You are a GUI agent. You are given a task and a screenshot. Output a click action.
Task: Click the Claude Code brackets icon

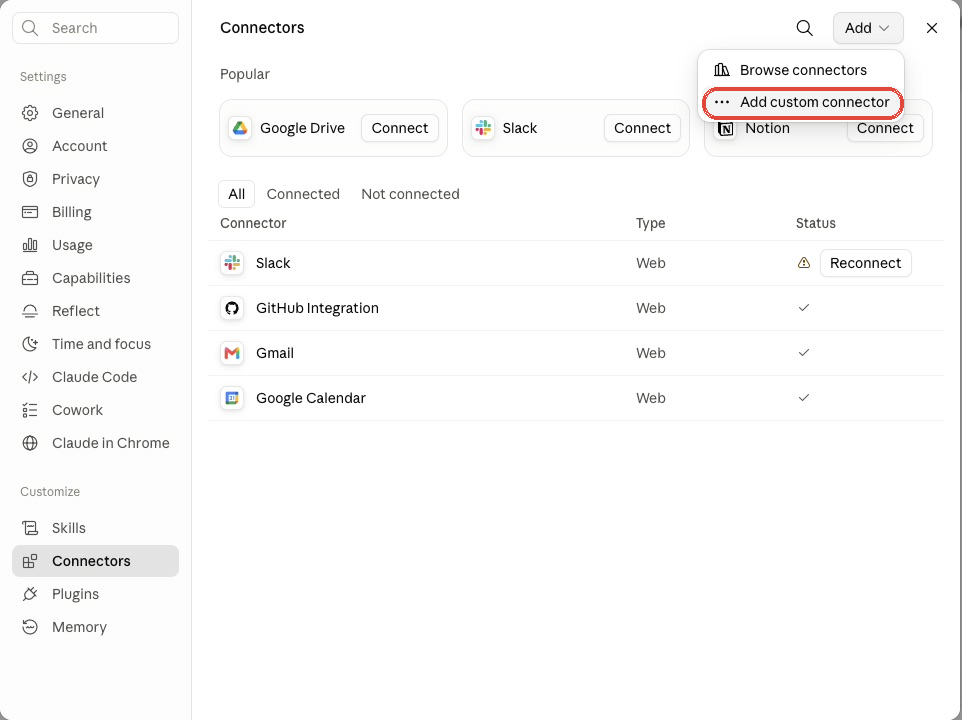click(29, 377)
